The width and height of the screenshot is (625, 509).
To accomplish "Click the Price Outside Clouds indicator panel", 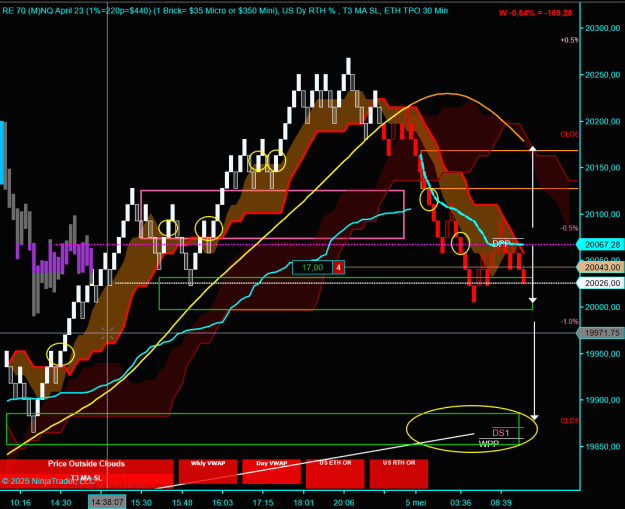I will (86, 464).
